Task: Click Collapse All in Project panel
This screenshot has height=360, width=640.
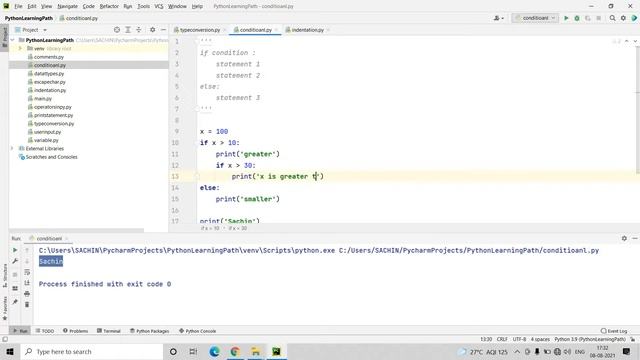Action: pyautogui.click(x=139, y=30)
